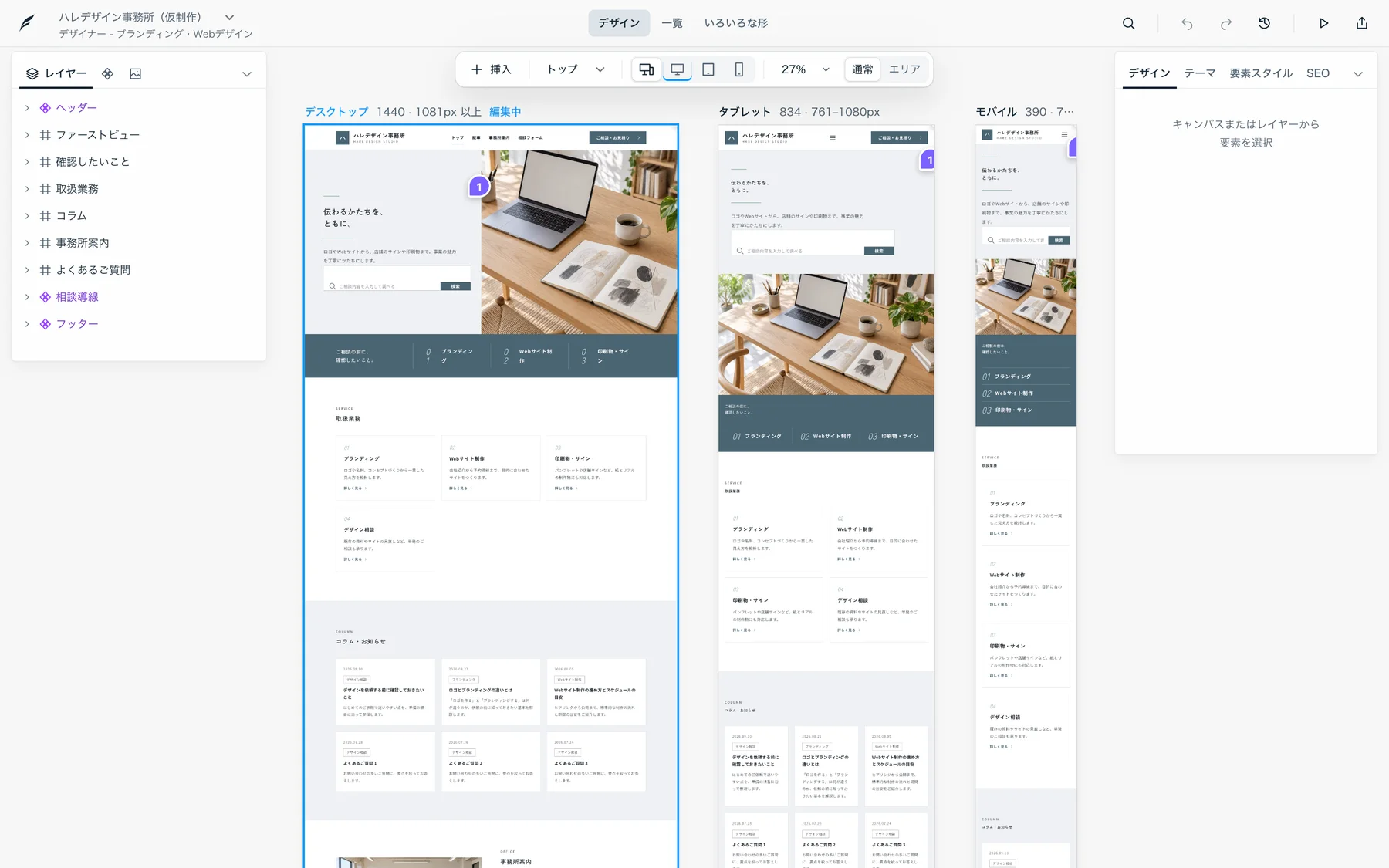Viewport: 1389px width, 868px height.
Task: Select the コラム layer row
Action: pos(139,216)
